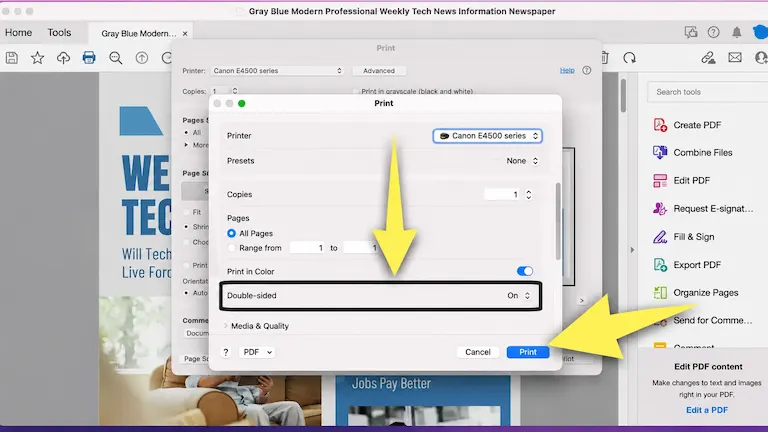This screenshot has height=432, width=768.
Task: Click the sign pen icon in the top right of the toolbar
Action: (x=708, y=58)
